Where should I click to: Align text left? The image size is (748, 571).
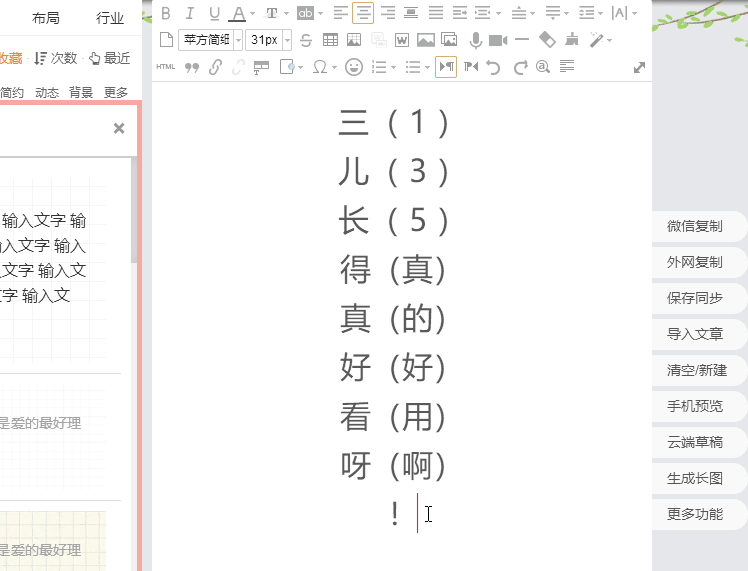click(x=341, y=13)
